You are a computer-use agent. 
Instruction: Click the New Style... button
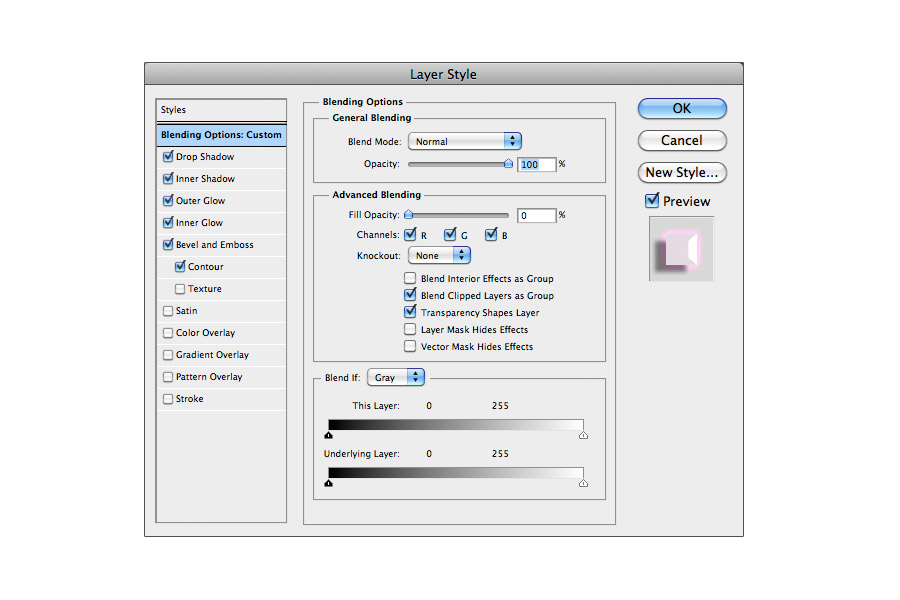pyautogui.click(x=682, y=172)
